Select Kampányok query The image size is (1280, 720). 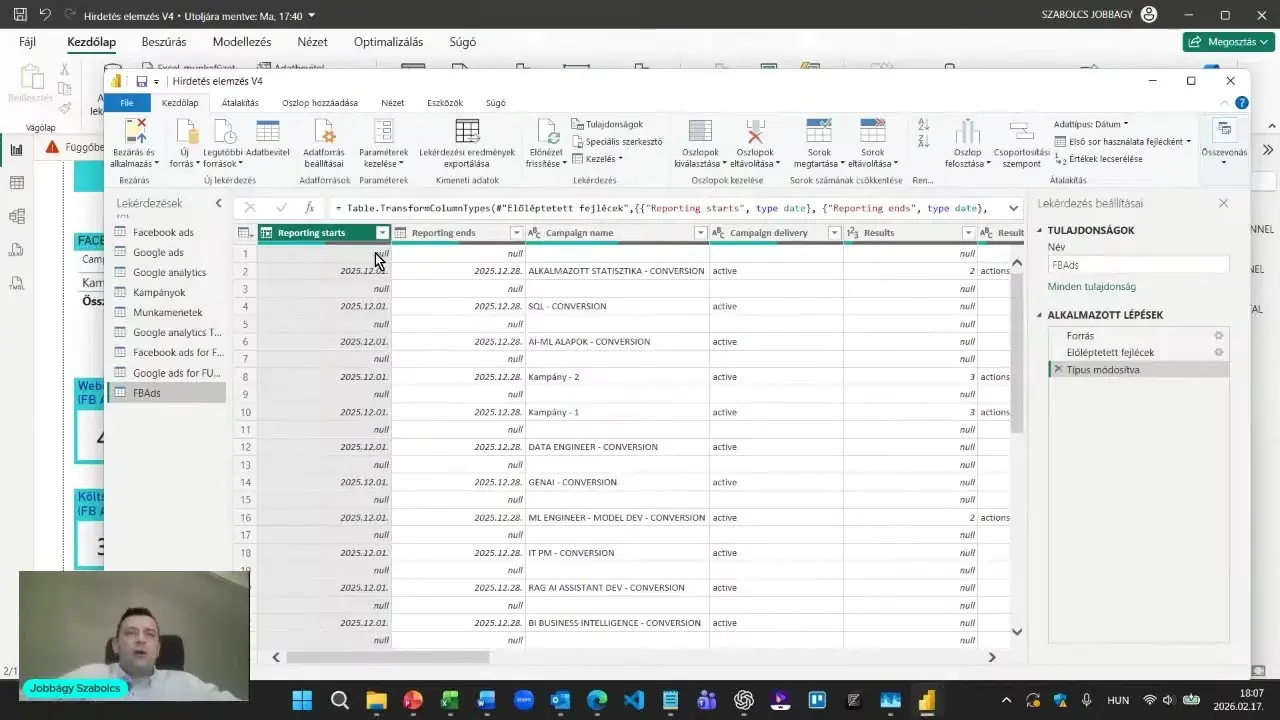pos(159,292)
